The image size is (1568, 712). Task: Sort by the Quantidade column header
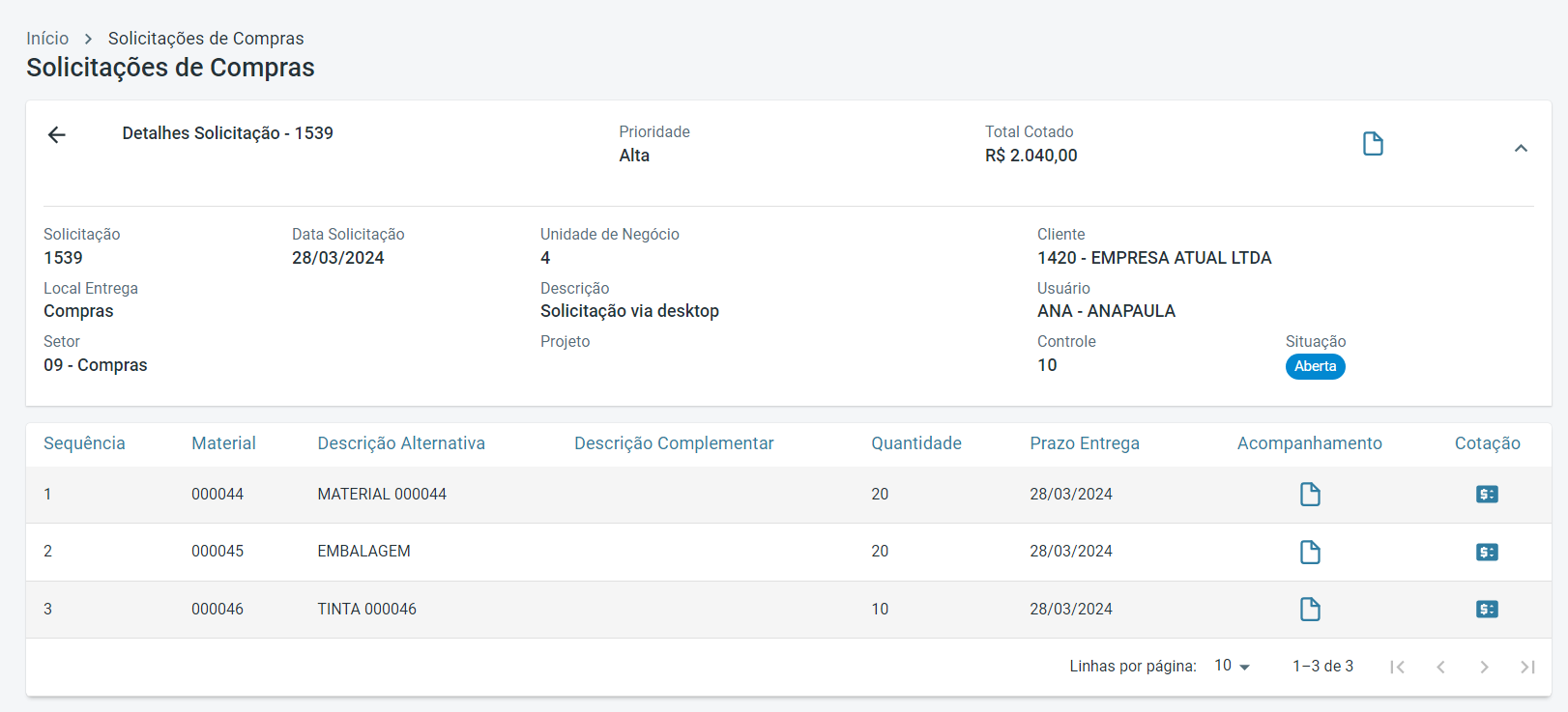(x=915, y=443)
